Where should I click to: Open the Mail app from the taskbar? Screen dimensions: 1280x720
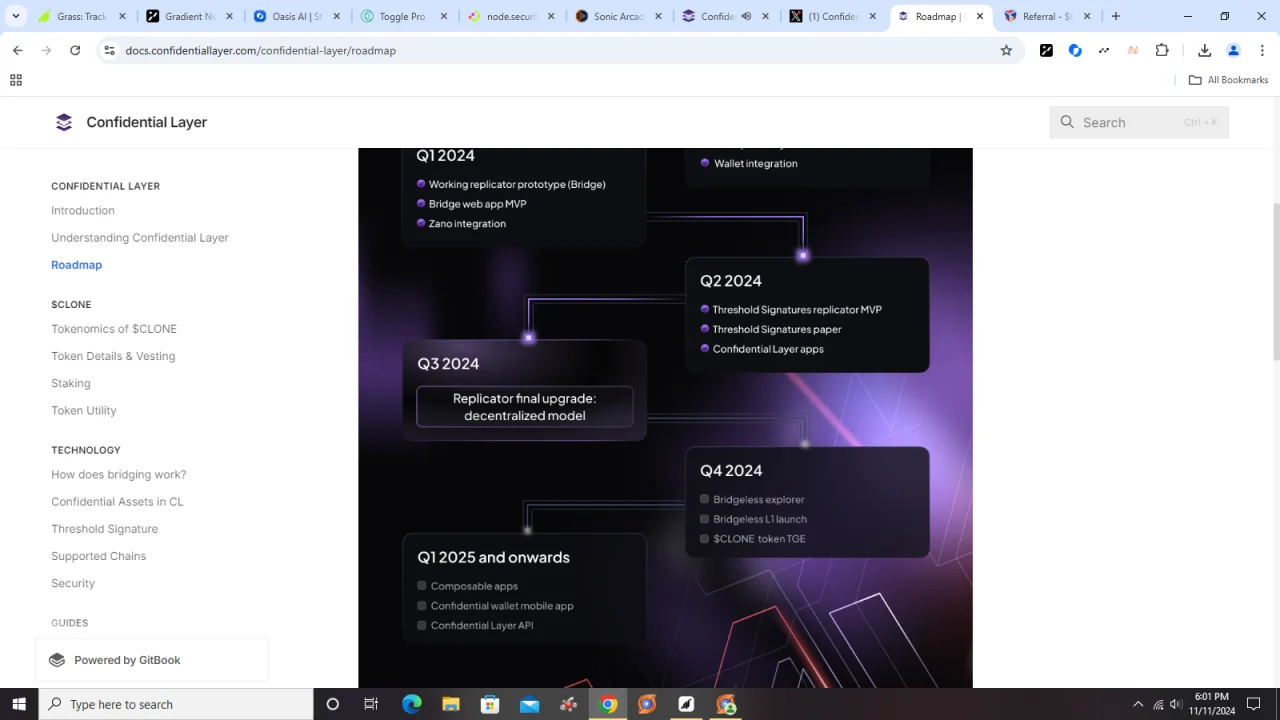pos(529,704)
